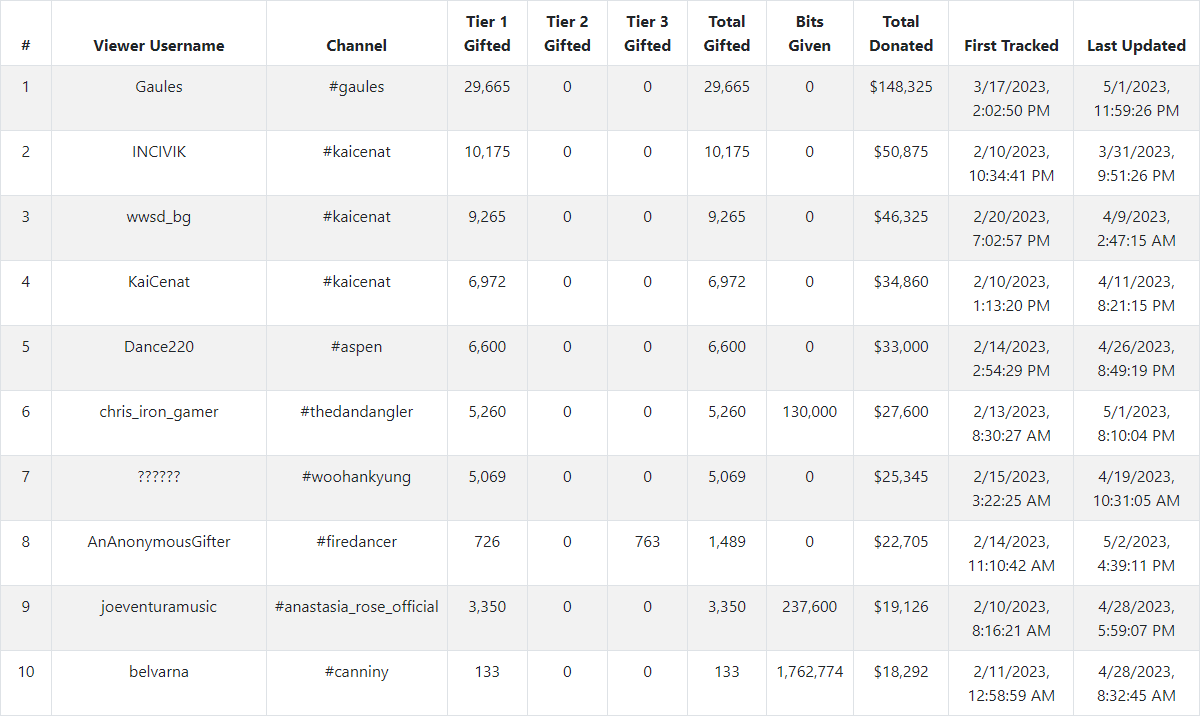This screenshot has width=1200, height=716.
Task: Click the Last Updated column header
Action: pos(1136,46)
